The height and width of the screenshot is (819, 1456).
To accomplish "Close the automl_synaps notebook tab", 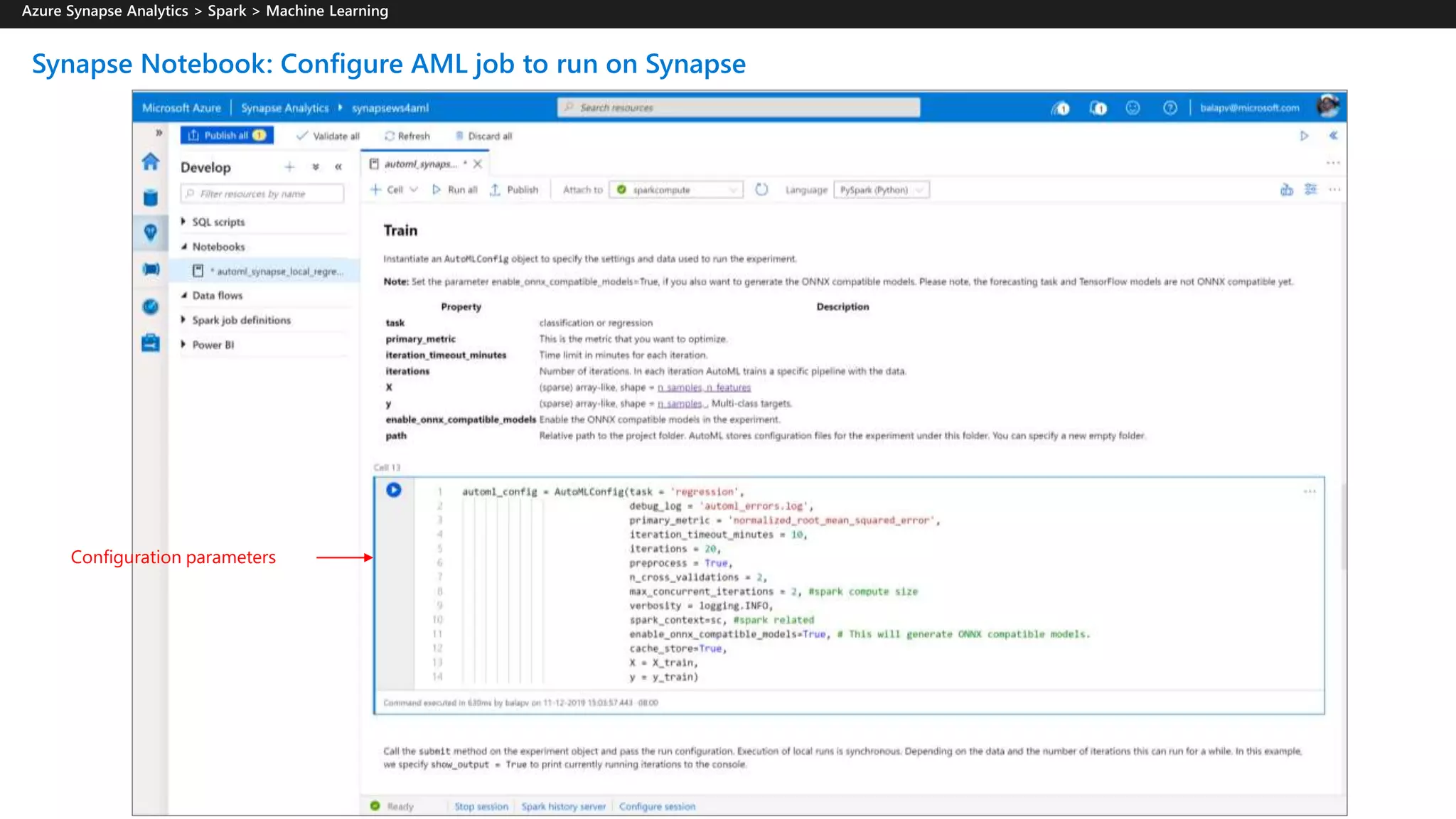I will (x=478, y=164).
